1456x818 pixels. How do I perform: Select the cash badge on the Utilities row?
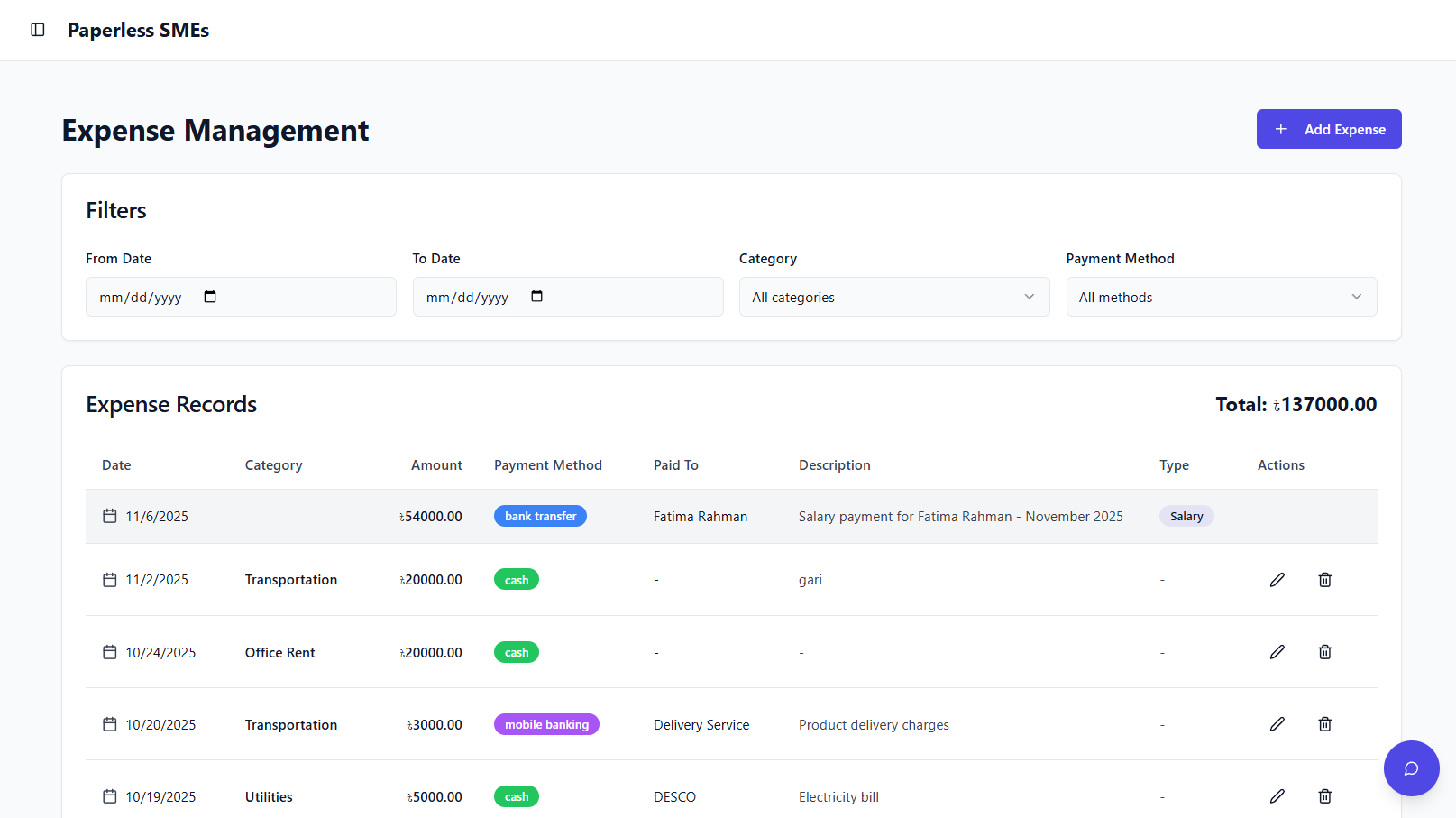click(516, 796)
